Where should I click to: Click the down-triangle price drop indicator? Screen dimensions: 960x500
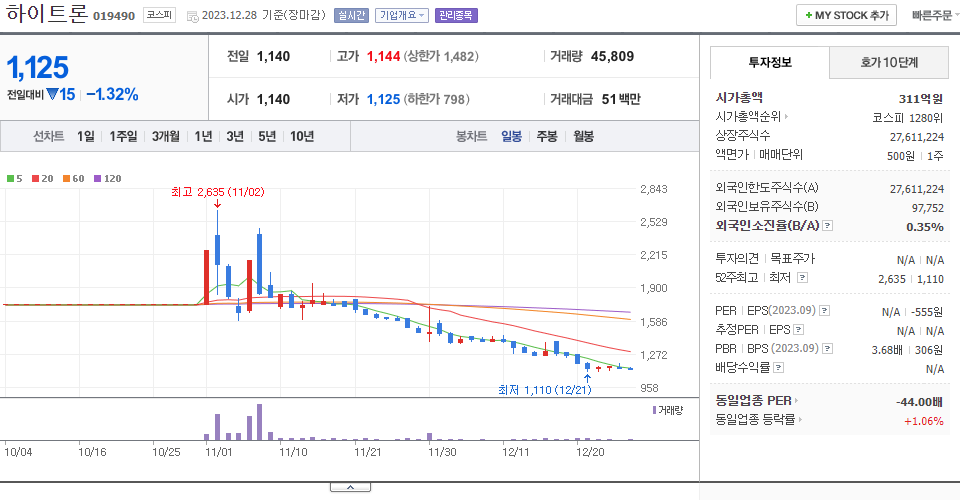52,94
